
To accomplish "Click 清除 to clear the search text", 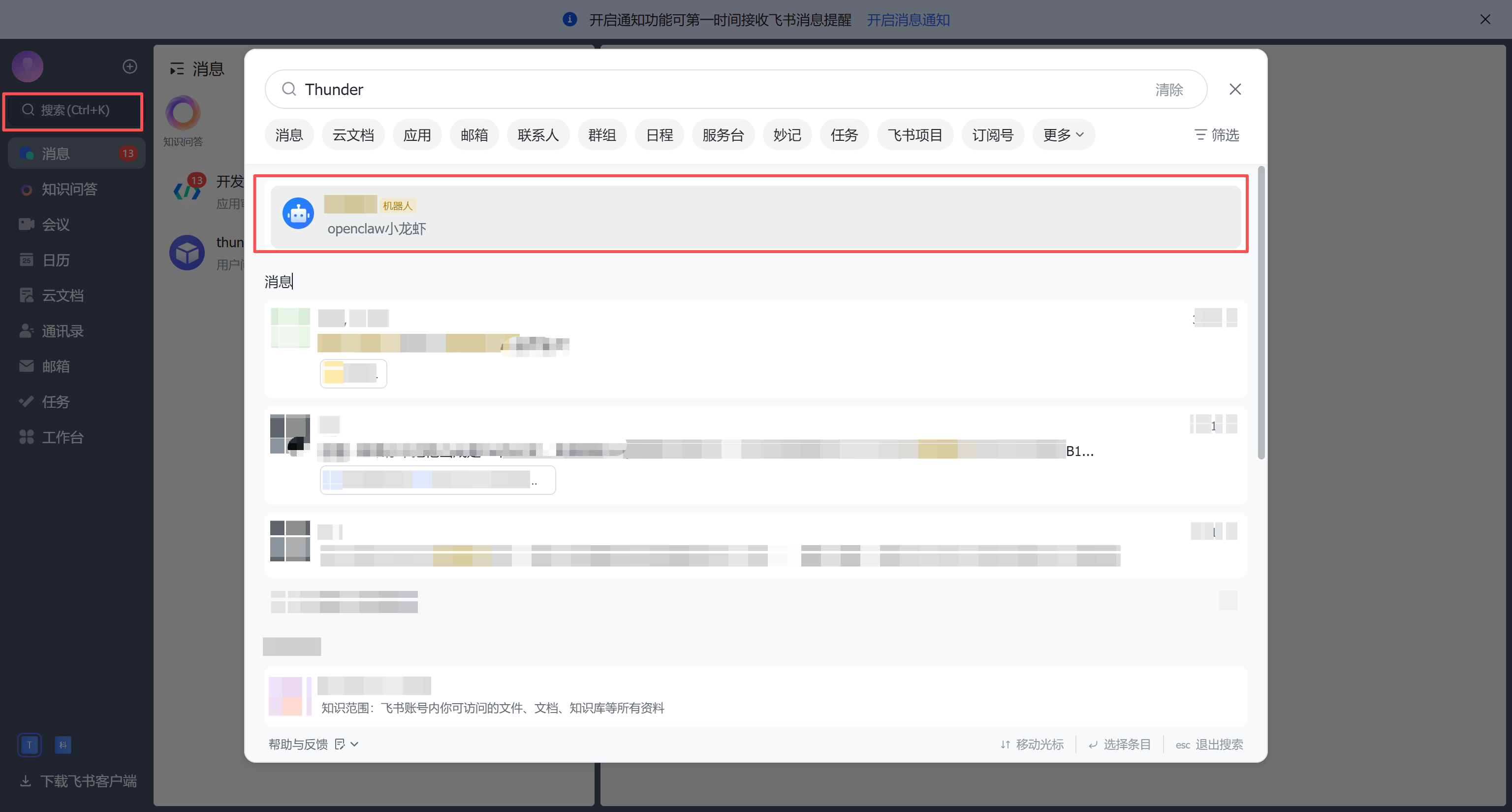I will coord(1168,90).
